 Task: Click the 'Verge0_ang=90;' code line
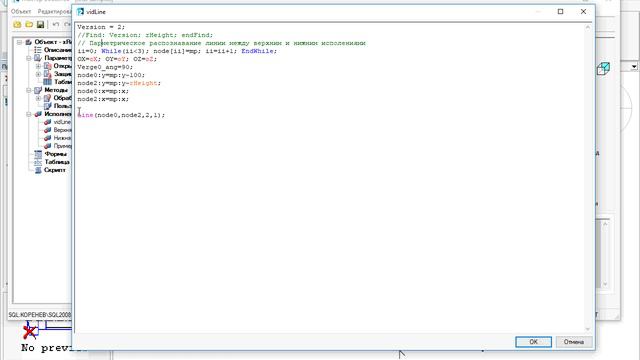[105, 67]
